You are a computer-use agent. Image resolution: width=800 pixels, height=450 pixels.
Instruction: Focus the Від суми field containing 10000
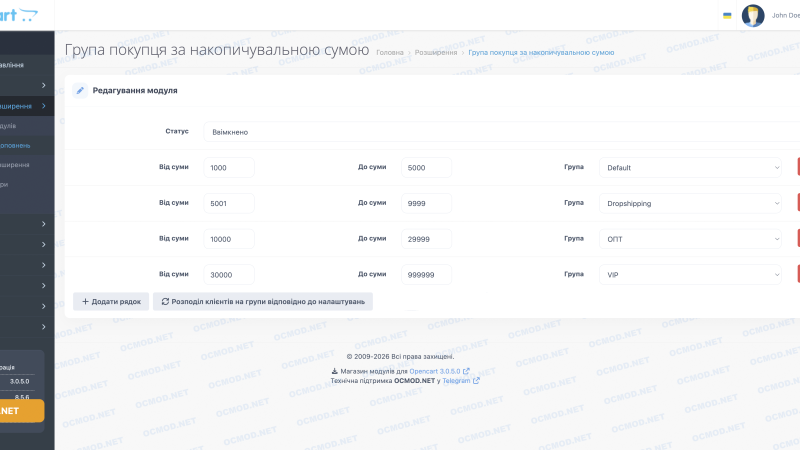[x=229, y=239]
